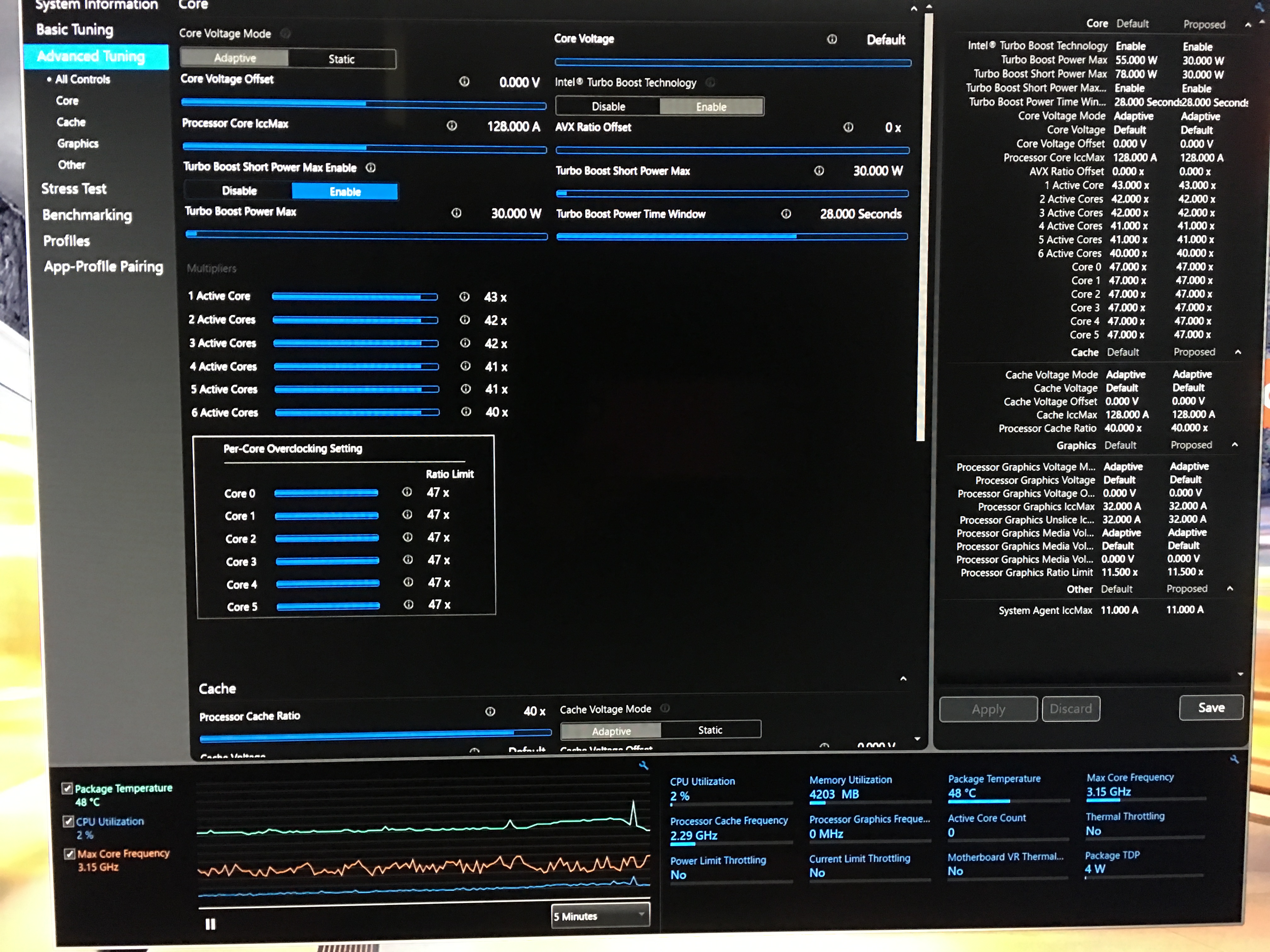Open Stress Test in sidebar
Image resolution: width=1270 pixels, height=952 pixels.
coord(73,189)
